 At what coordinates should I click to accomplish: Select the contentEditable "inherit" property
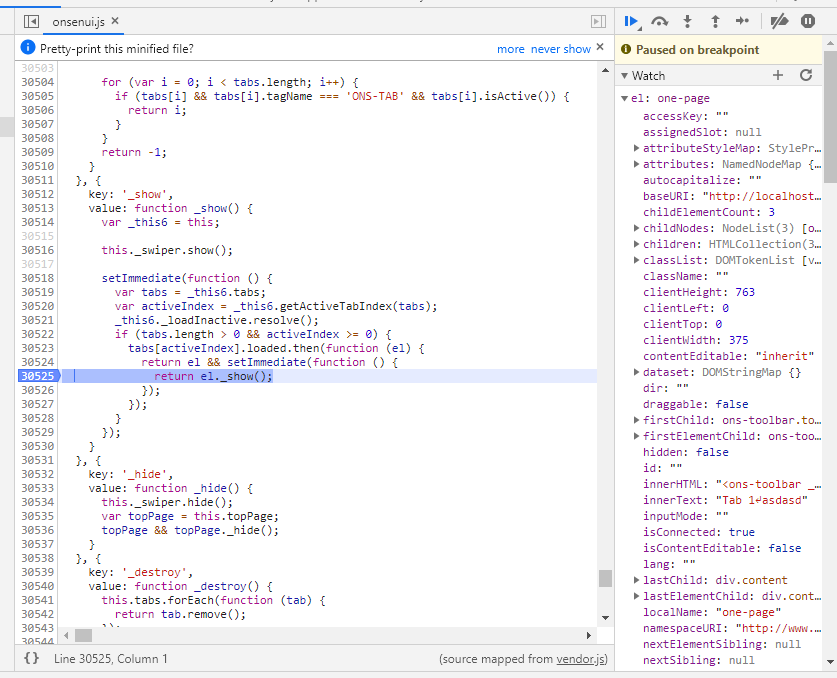(x=729, y=356)
